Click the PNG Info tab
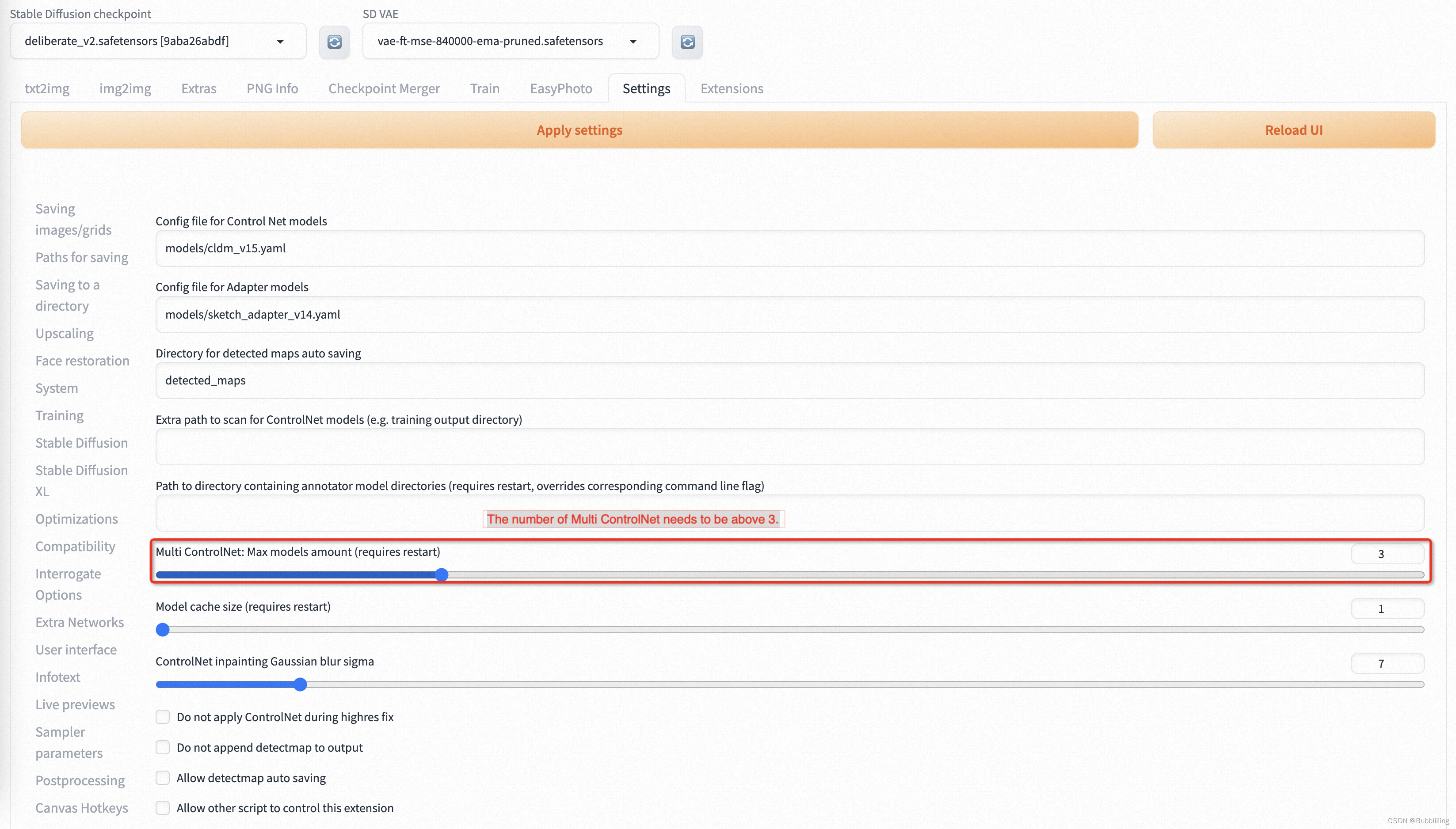Screen dimensions: 1456x829 (273, 88)
